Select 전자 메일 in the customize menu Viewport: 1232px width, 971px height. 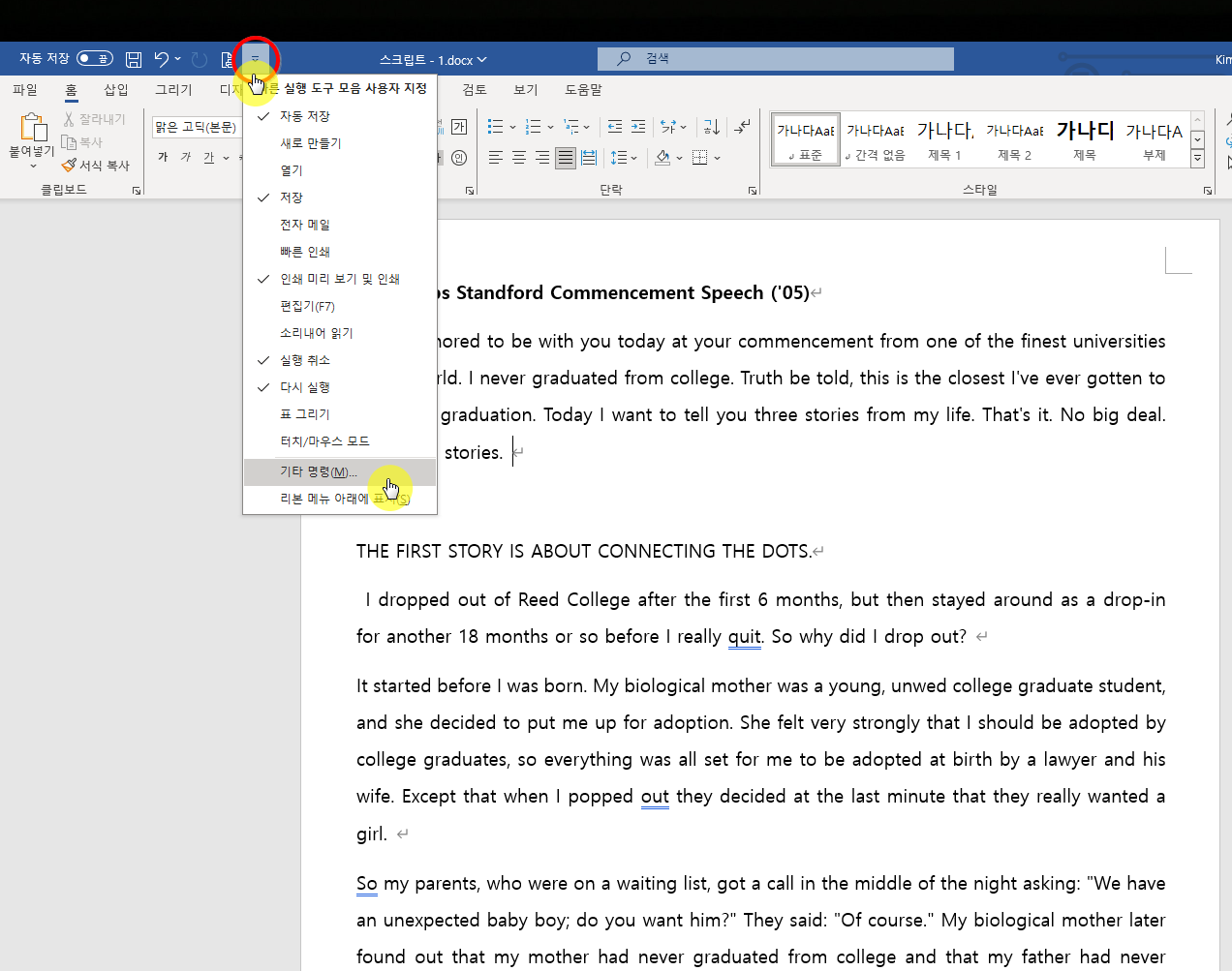click(340, 225)
